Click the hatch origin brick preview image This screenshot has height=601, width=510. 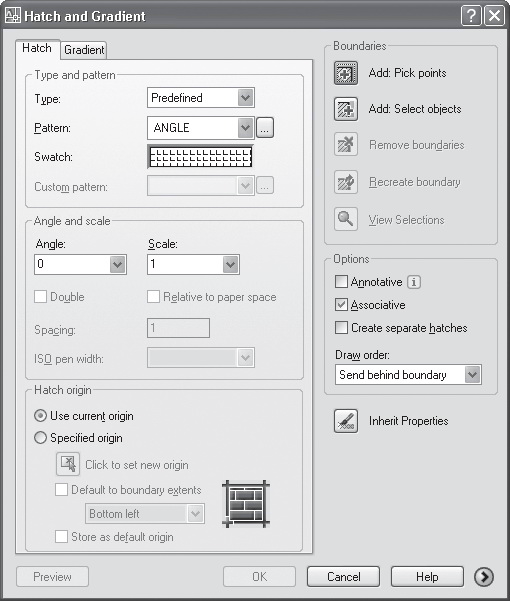tap(246, 504)
